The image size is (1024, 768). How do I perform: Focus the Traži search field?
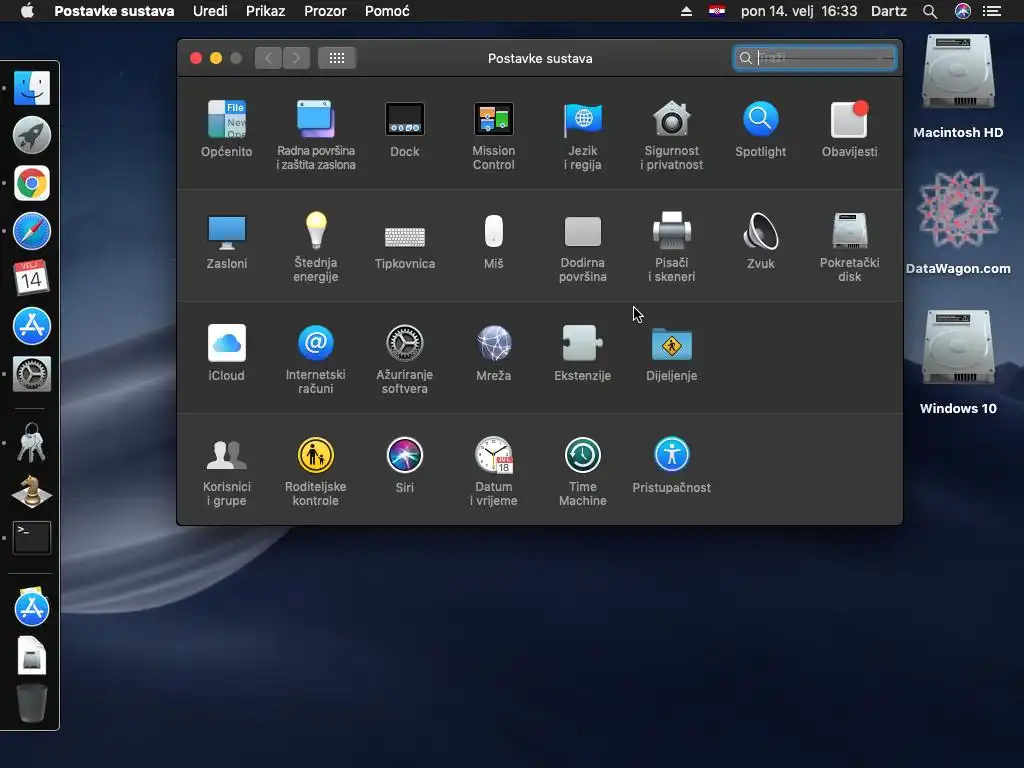coord(814,58)
